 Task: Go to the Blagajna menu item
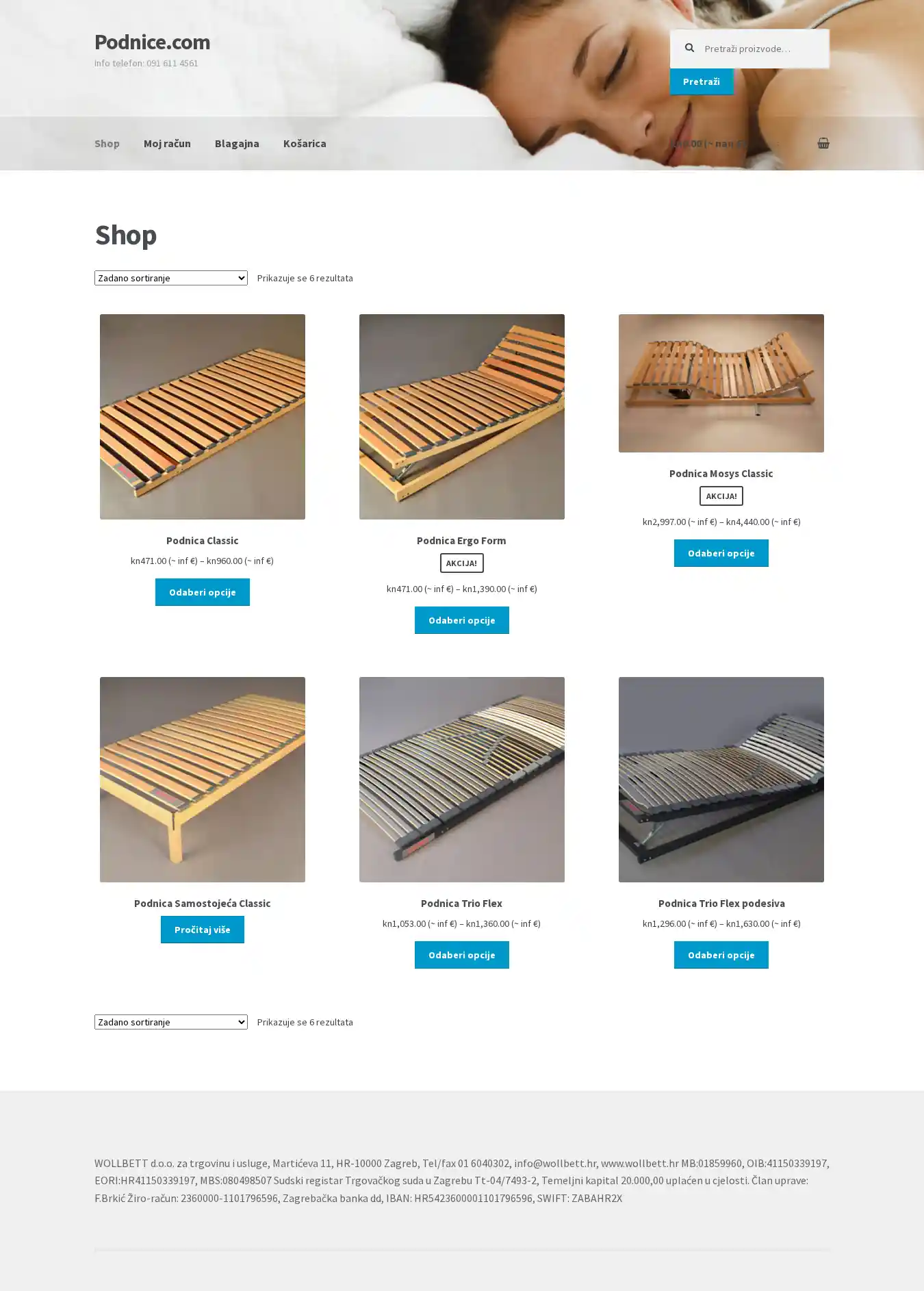[237, 143]
